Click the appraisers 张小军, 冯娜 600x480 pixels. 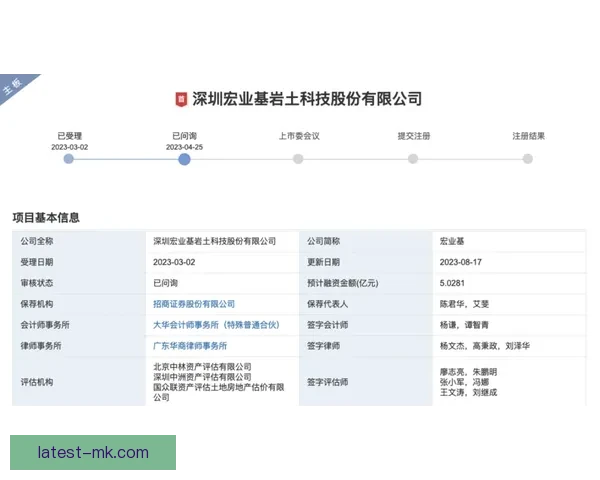click(x=464, y=382)
